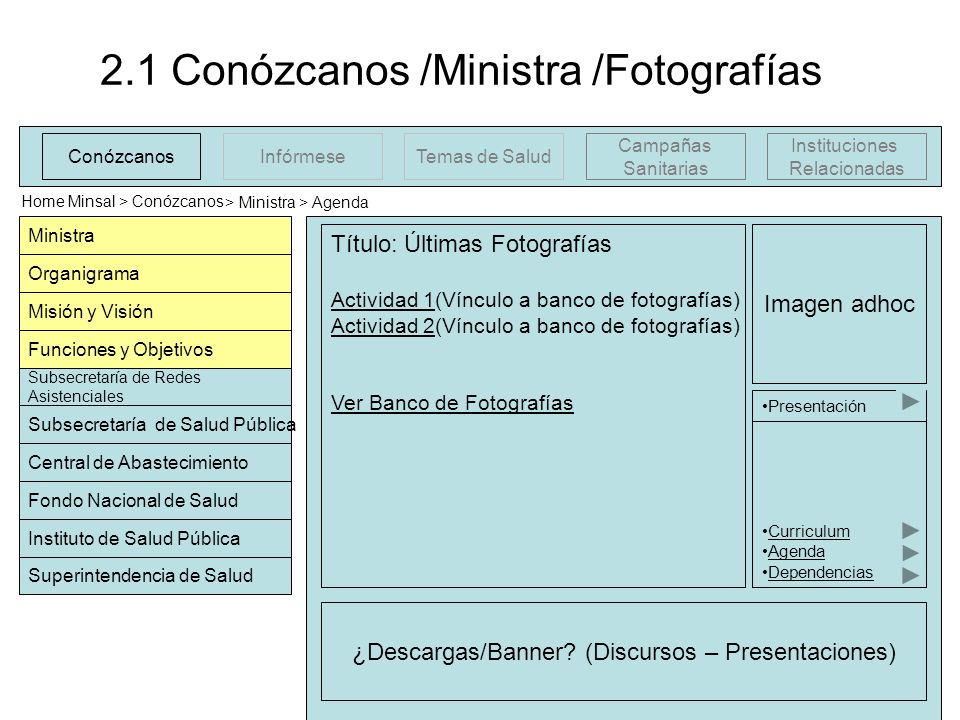Follow the Actividad 1 link
Image resolution: width=960 pixels, height=720 pixels.
pos(383,300)
